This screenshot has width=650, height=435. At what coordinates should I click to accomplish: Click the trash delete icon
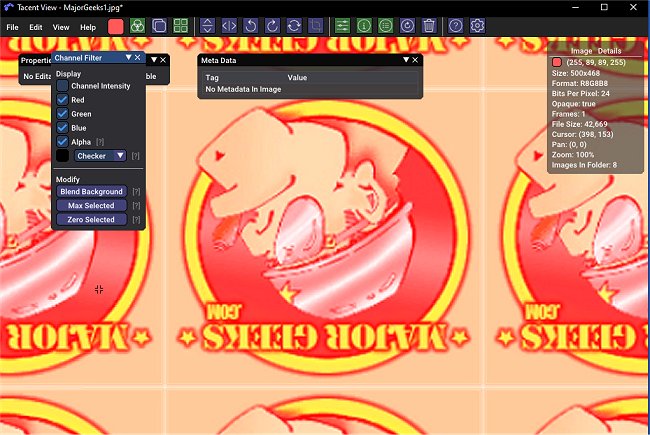[x=429, y=26]
